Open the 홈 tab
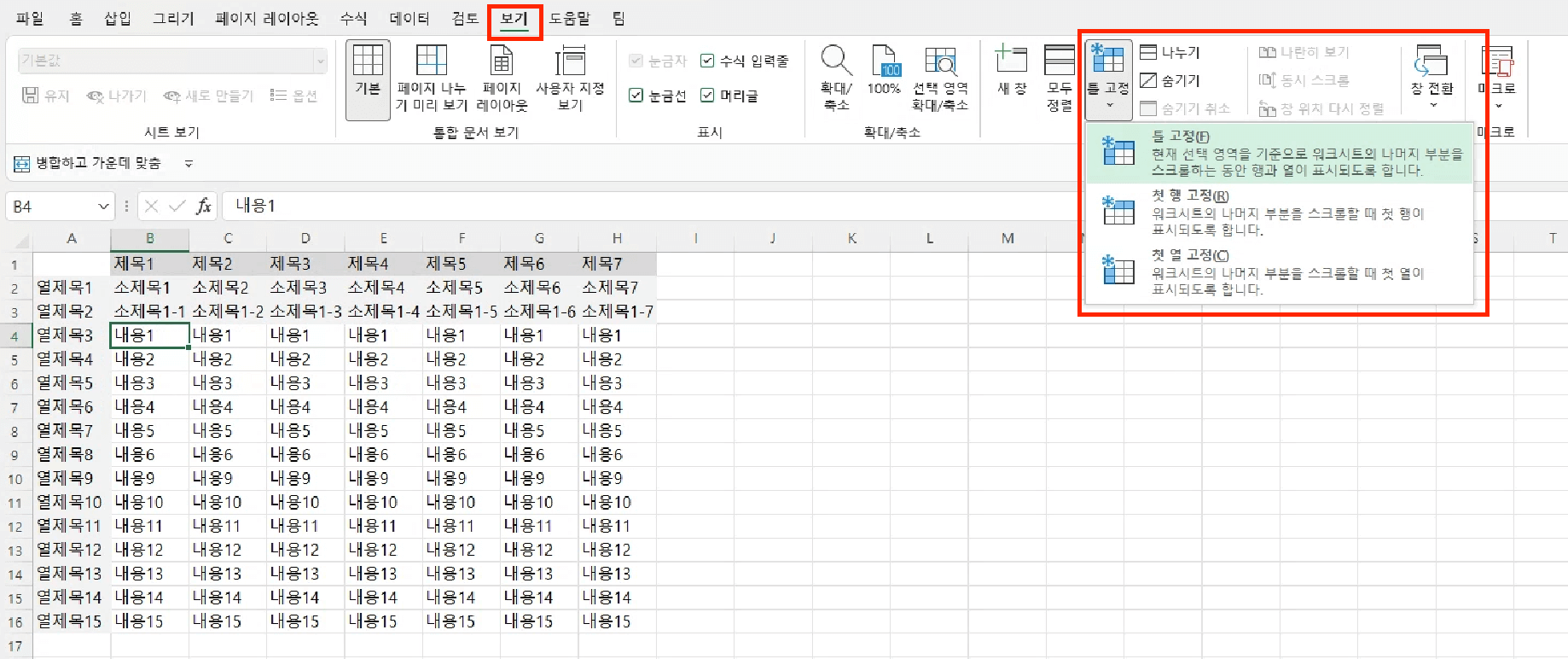 [x=76, y=19]
